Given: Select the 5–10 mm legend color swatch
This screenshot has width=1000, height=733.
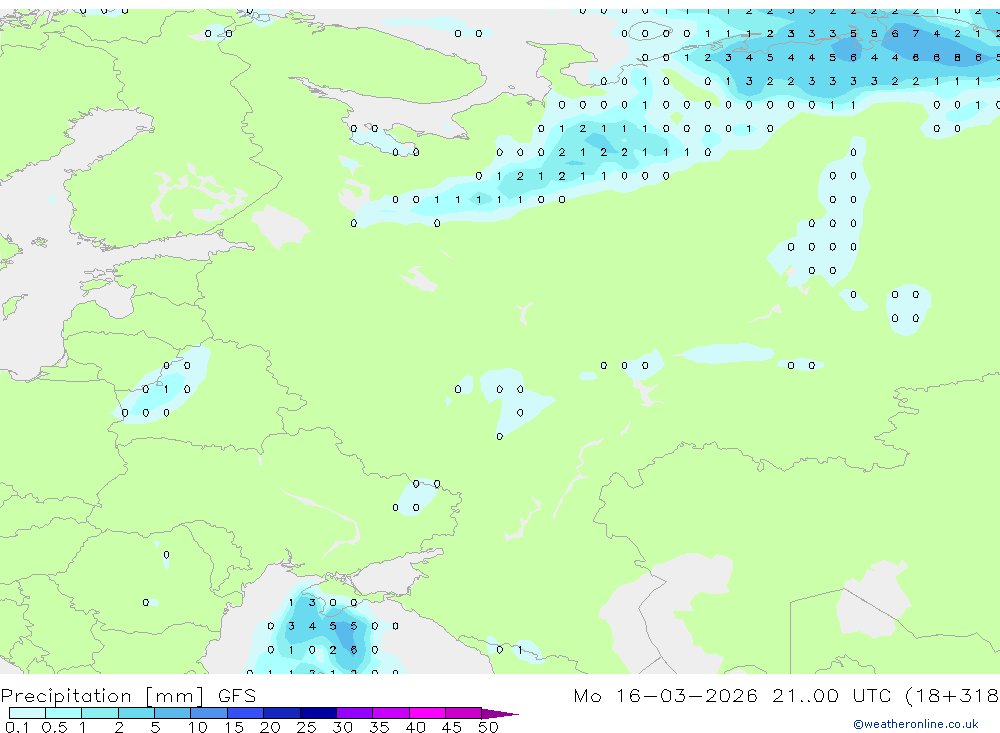Looking at the screenshot, I should [173, 713].
